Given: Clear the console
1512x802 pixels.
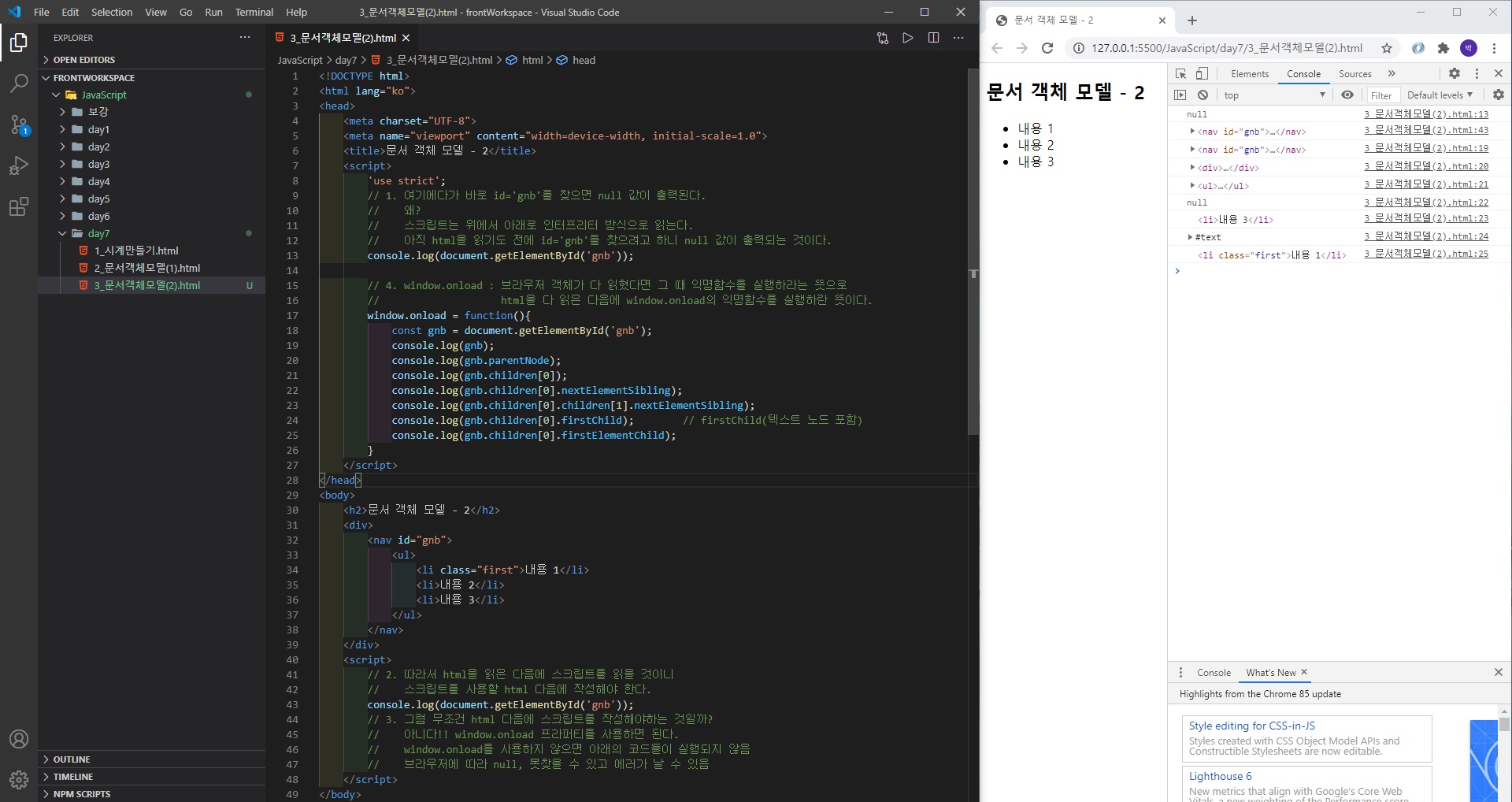Looking at the screenshot, I should click(x=1203, y=95).
